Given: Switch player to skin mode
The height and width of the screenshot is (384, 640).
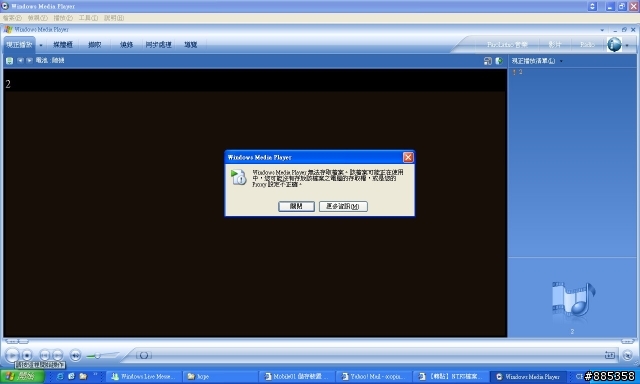Looking at the screenshot, I should (x=627, y=355).
